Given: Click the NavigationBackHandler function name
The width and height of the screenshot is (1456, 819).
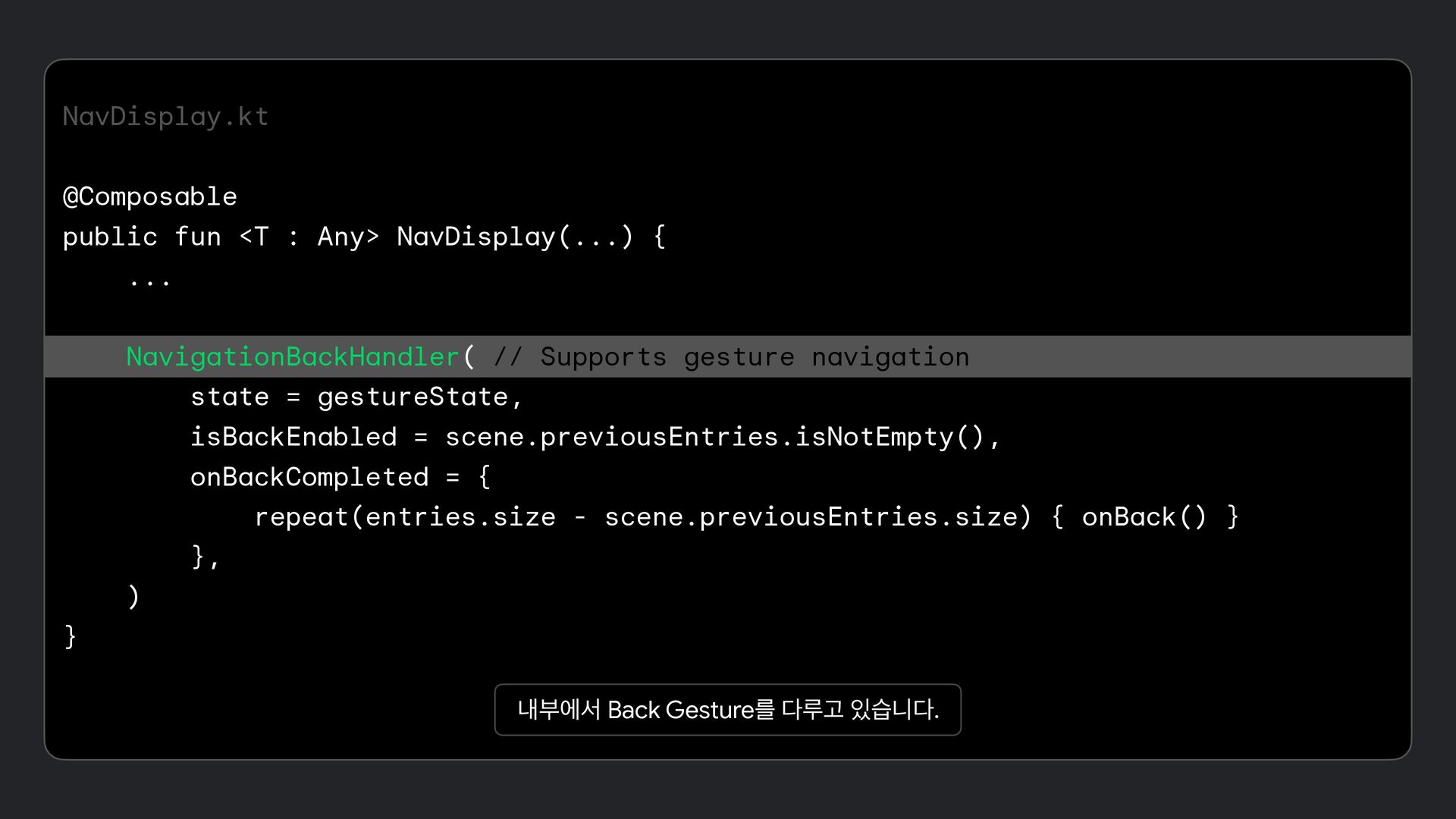Looking at the screenshot, I should (x=293, y=356).
